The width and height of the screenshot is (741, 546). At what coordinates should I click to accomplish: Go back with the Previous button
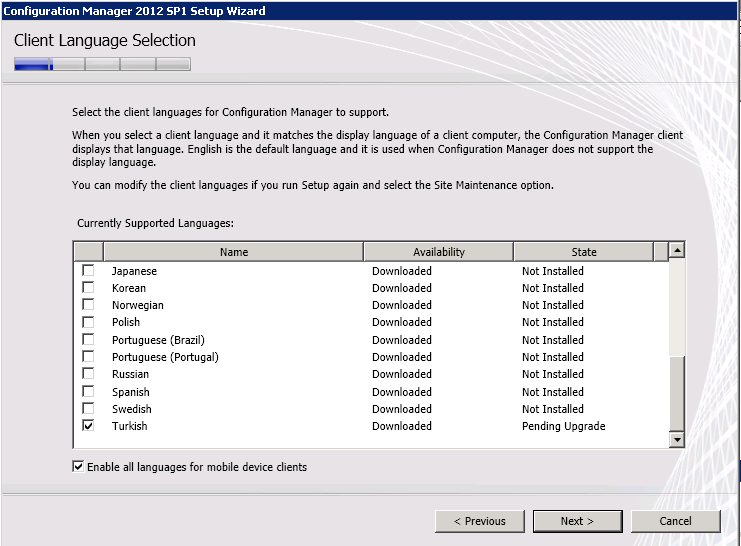[x=480, y=521]
